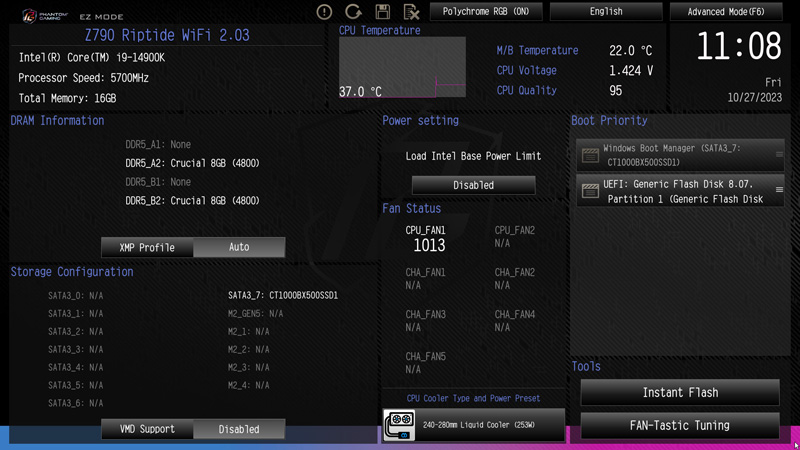Click CPU_FAN1 speed reading 1013

[x=429, y=245]
